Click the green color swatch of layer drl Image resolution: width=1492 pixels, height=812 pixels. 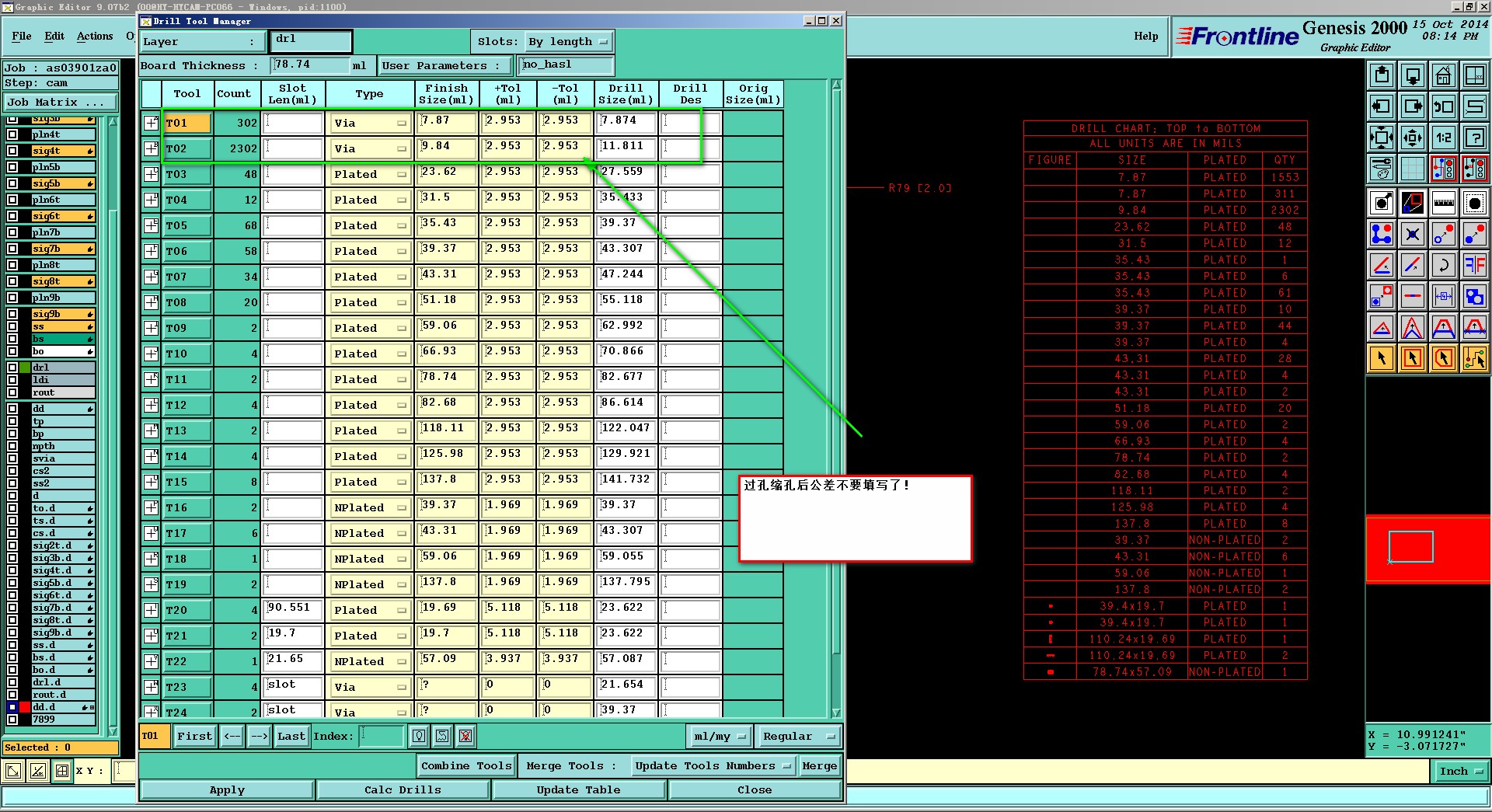pos(25,368)
